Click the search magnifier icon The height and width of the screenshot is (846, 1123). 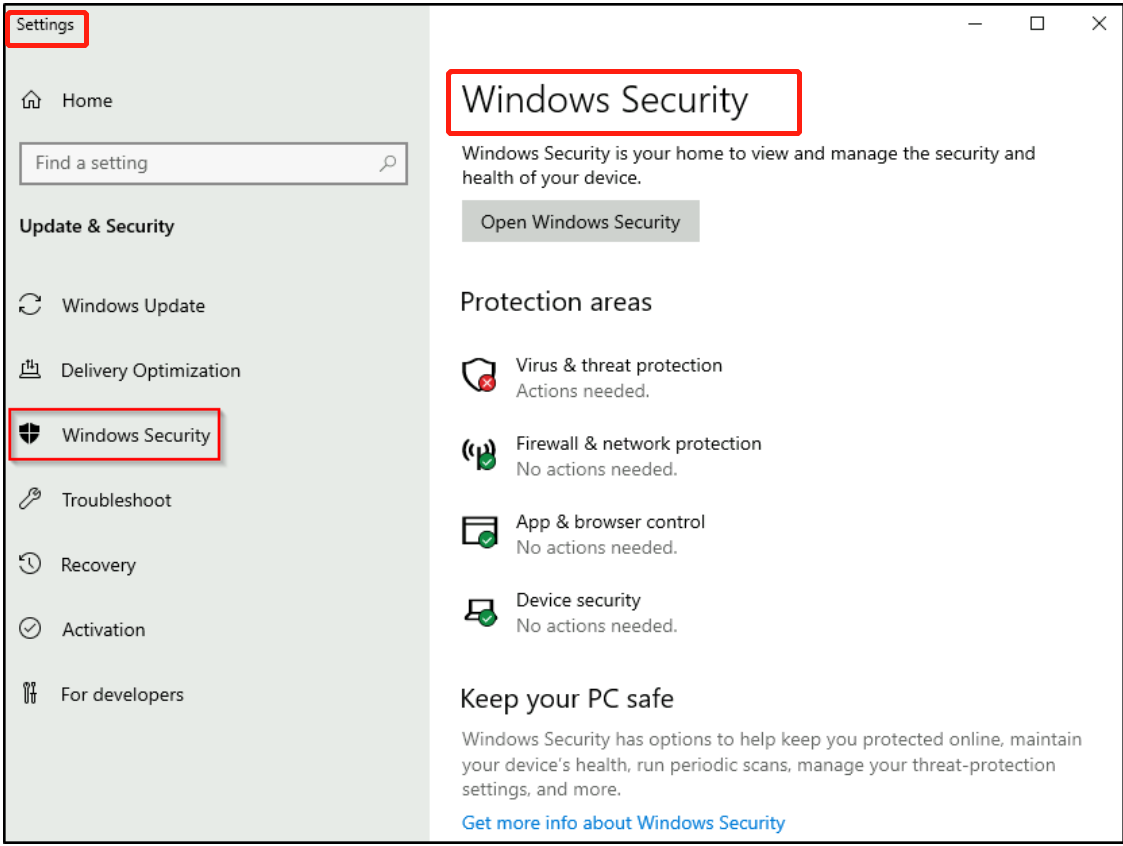tap(388, 163)
